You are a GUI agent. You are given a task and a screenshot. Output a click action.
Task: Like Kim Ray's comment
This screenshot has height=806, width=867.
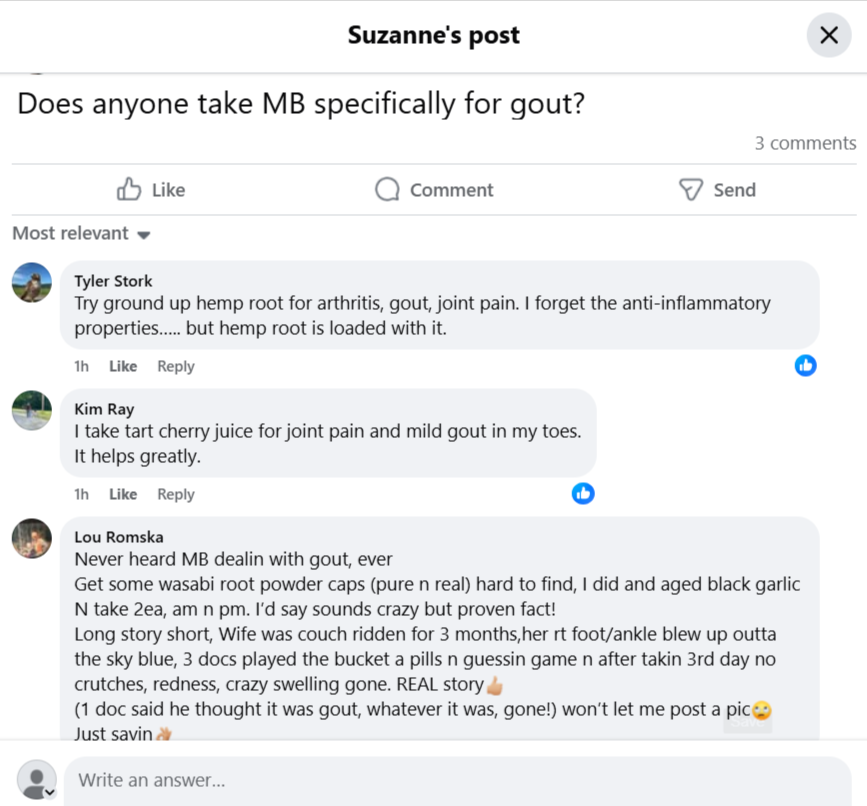point(123,494)
